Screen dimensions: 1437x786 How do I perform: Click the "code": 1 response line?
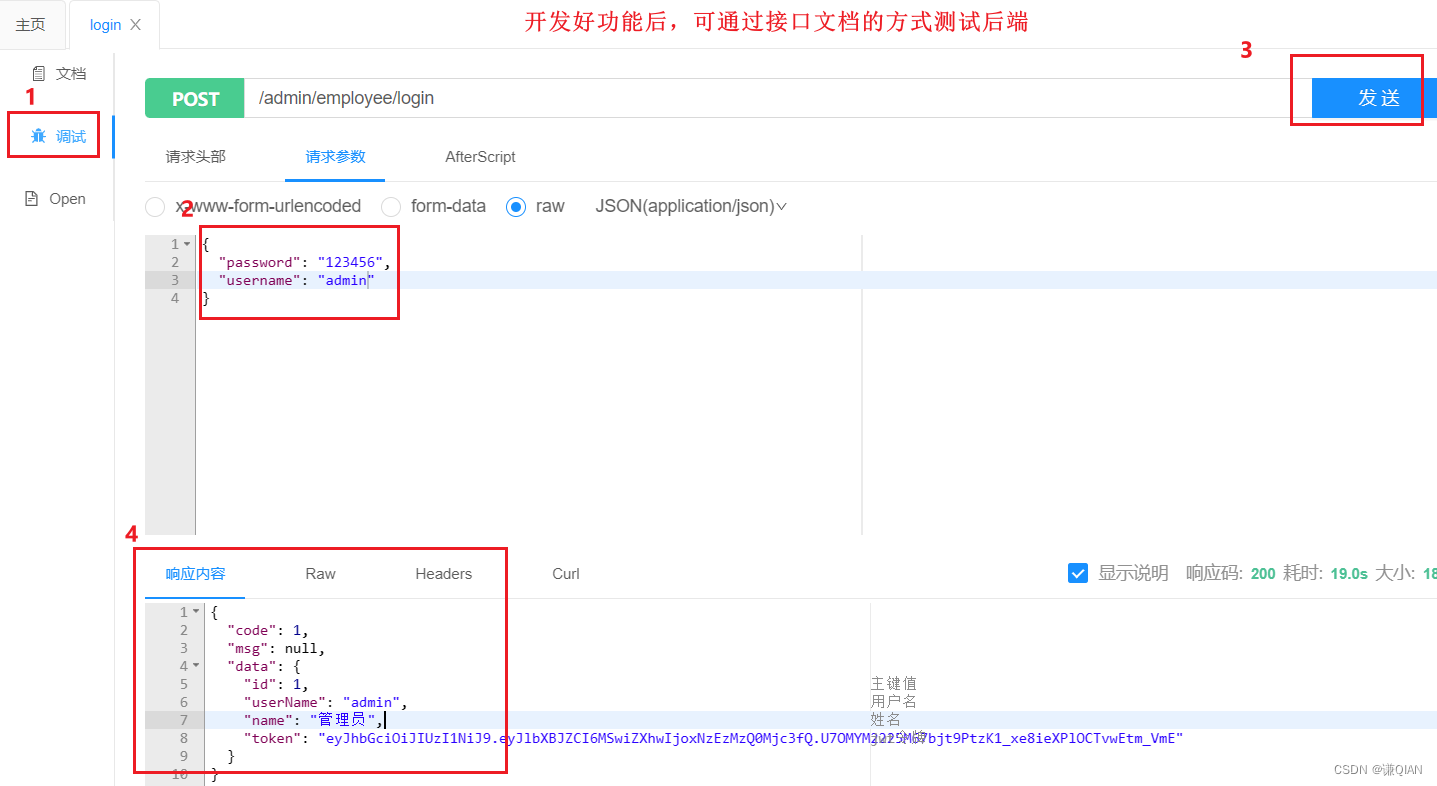coord(268,630)
